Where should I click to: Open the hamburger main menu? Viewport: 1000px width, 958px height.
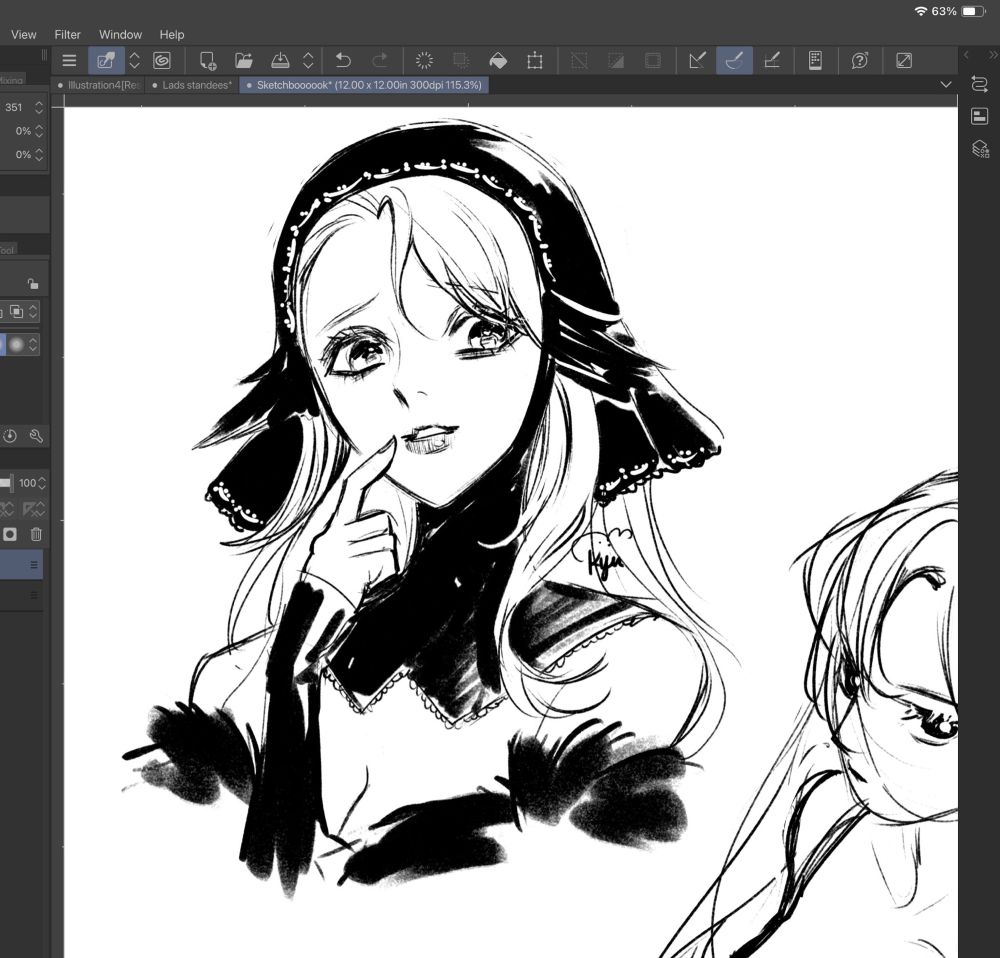click(x=69, y=61)
